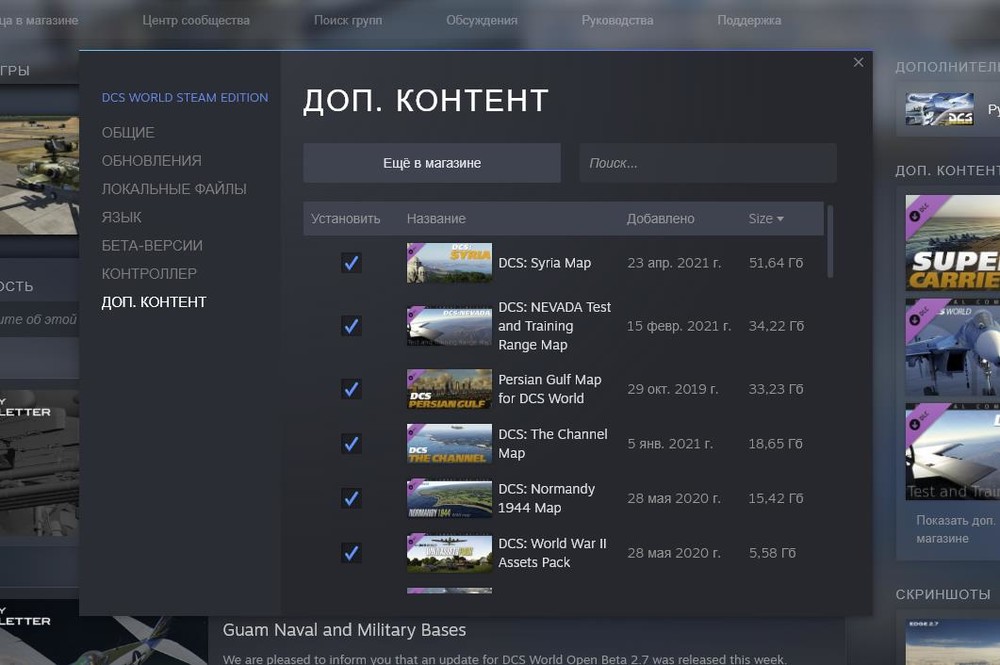Click the Persian Gulf Map thumbnail icon
The image size is (1000, 665).
click(449, 389)
